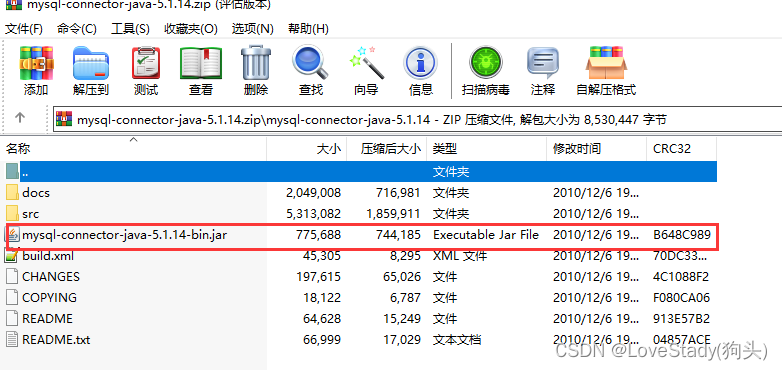
Task: Open the 选项(N) menu
Action: [252, 29]
